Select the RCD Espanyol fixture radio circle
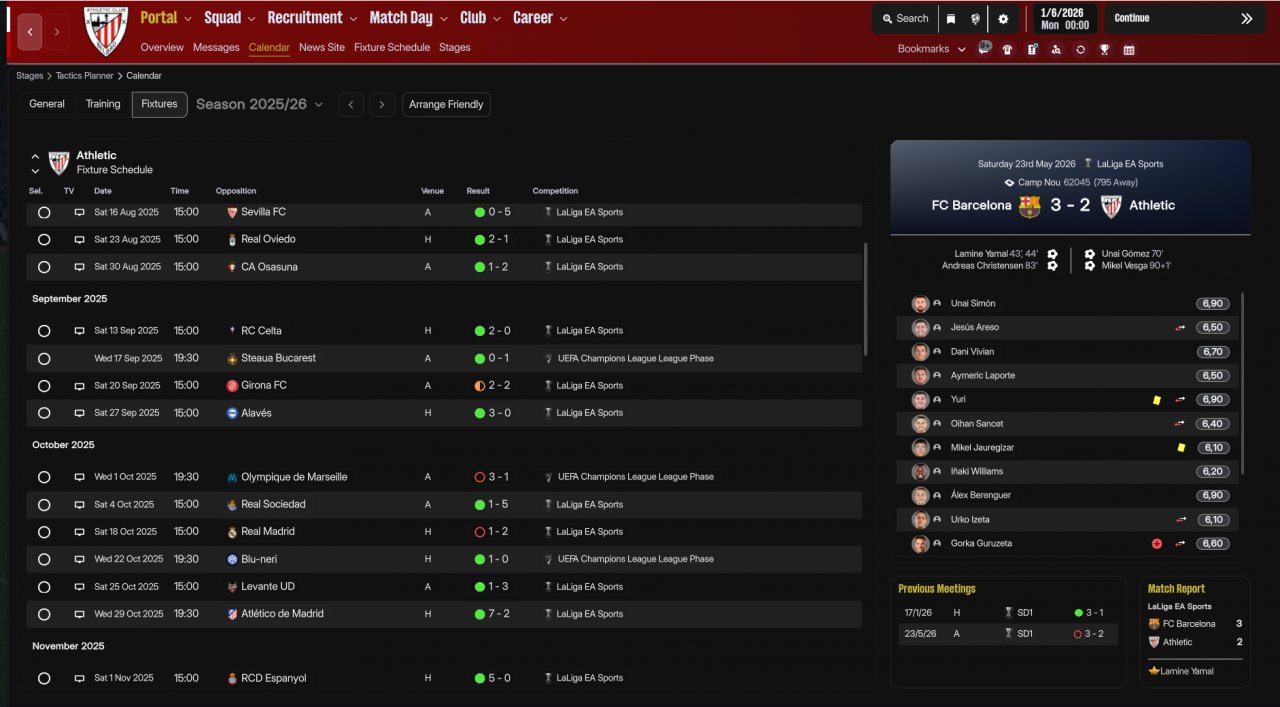 (44, 678)
